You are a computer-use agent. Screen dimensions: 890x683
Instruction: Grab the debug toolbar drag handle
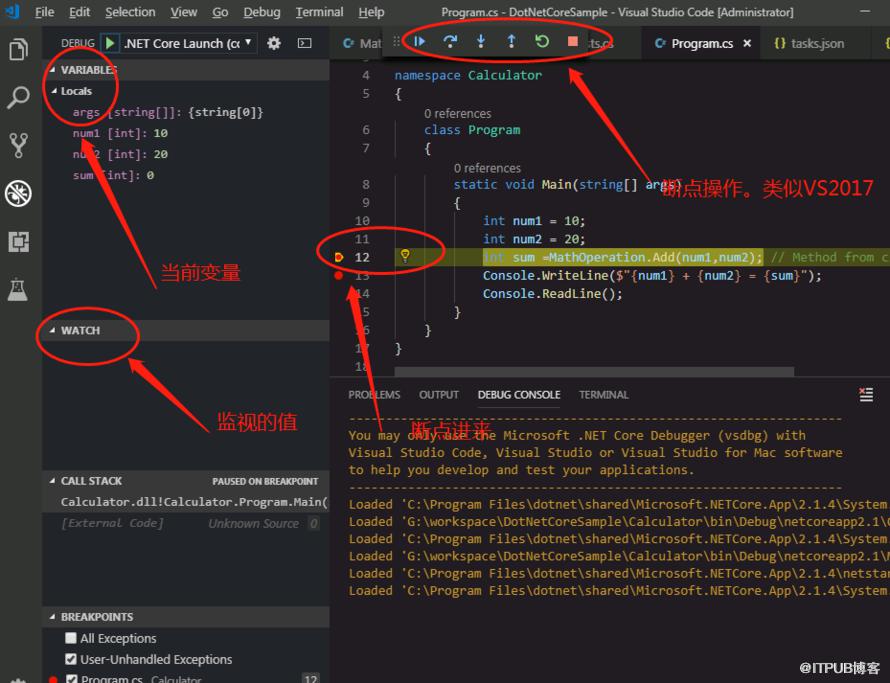coord(397,41)
